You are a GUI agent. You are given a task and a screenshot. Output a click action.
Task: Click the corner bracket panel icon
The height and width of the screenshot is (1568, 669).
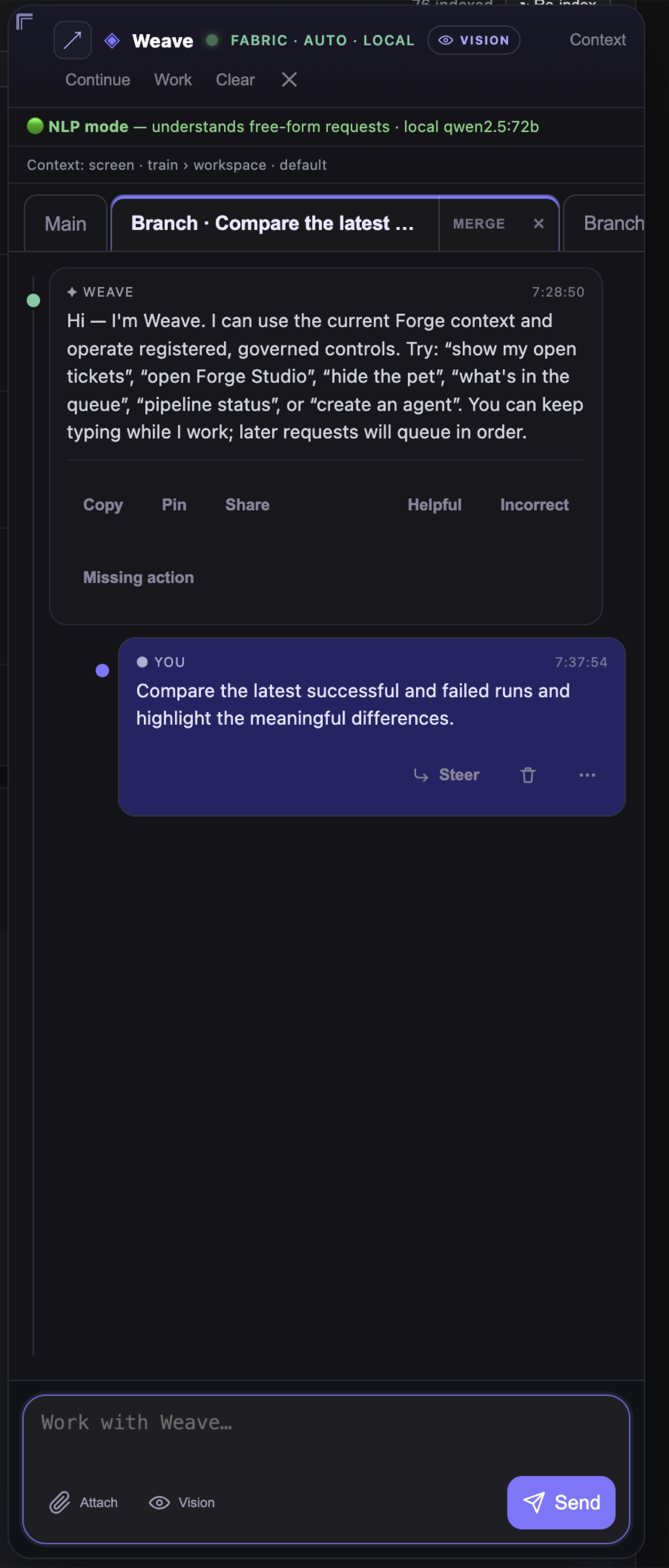click(x=24, y=22)
